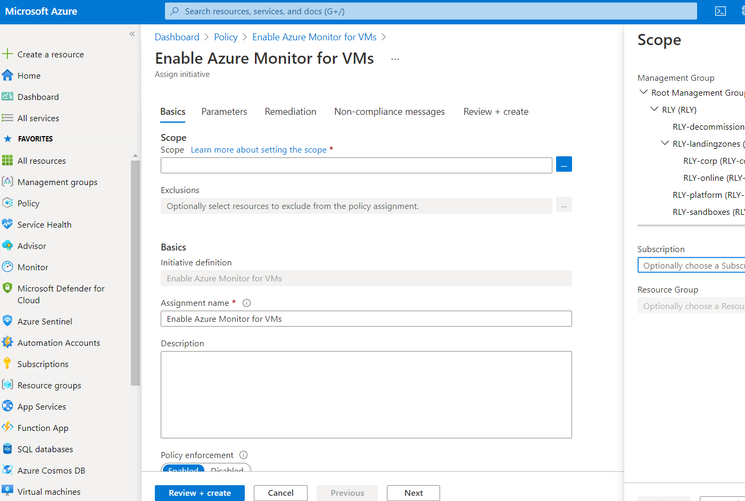Open the ellipsis menu beside page title
Viewport: 745px width, 501px height.
pyautogui.click(x=395, y=59)
